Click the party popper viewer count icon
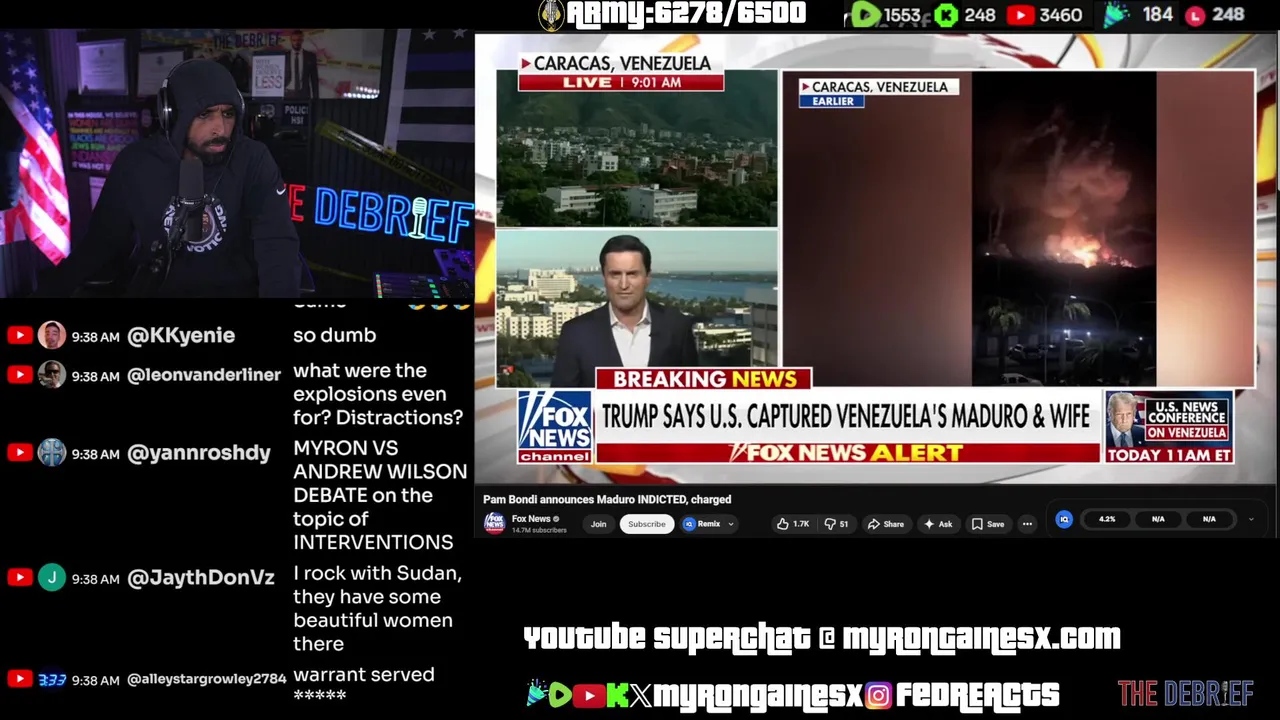The width and height of the screenshot is (1280, 720). pos(1117,14)
